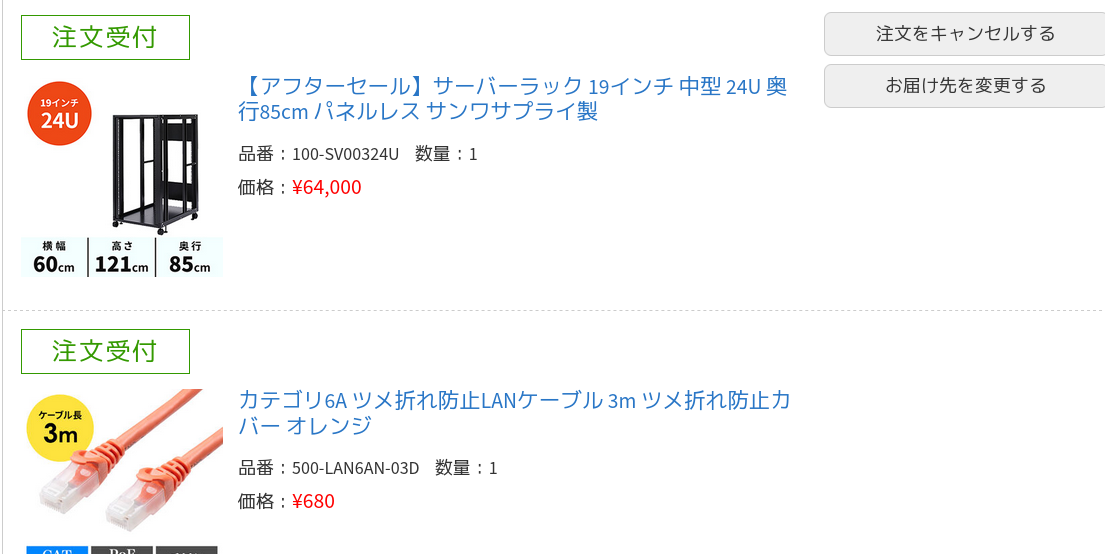
Task: Click the 注文受付 badge above the server rack
Action: click(105, 38)
